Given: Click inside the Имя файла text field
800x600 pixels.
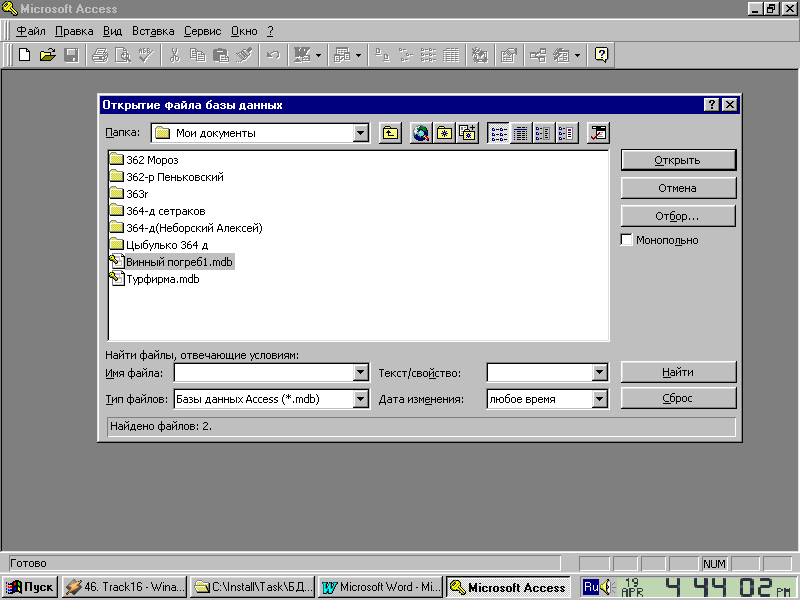Looking at the screenshot, I should (x=264, y=372).
